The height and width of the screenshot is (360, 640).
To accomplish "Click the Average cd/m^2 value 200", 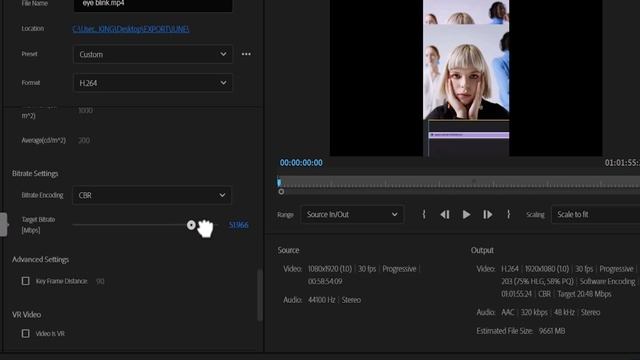I will point(84,140).
